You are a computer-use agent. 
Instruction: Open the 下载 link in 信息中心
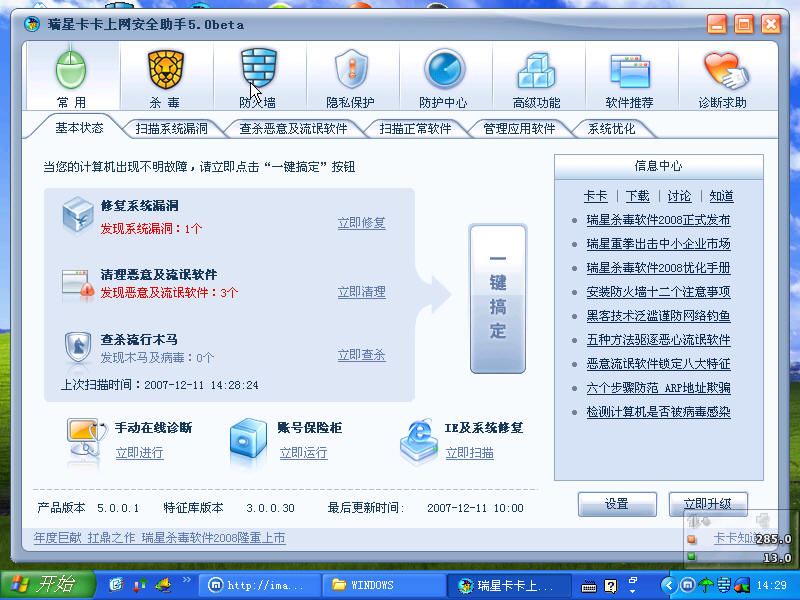637,196
